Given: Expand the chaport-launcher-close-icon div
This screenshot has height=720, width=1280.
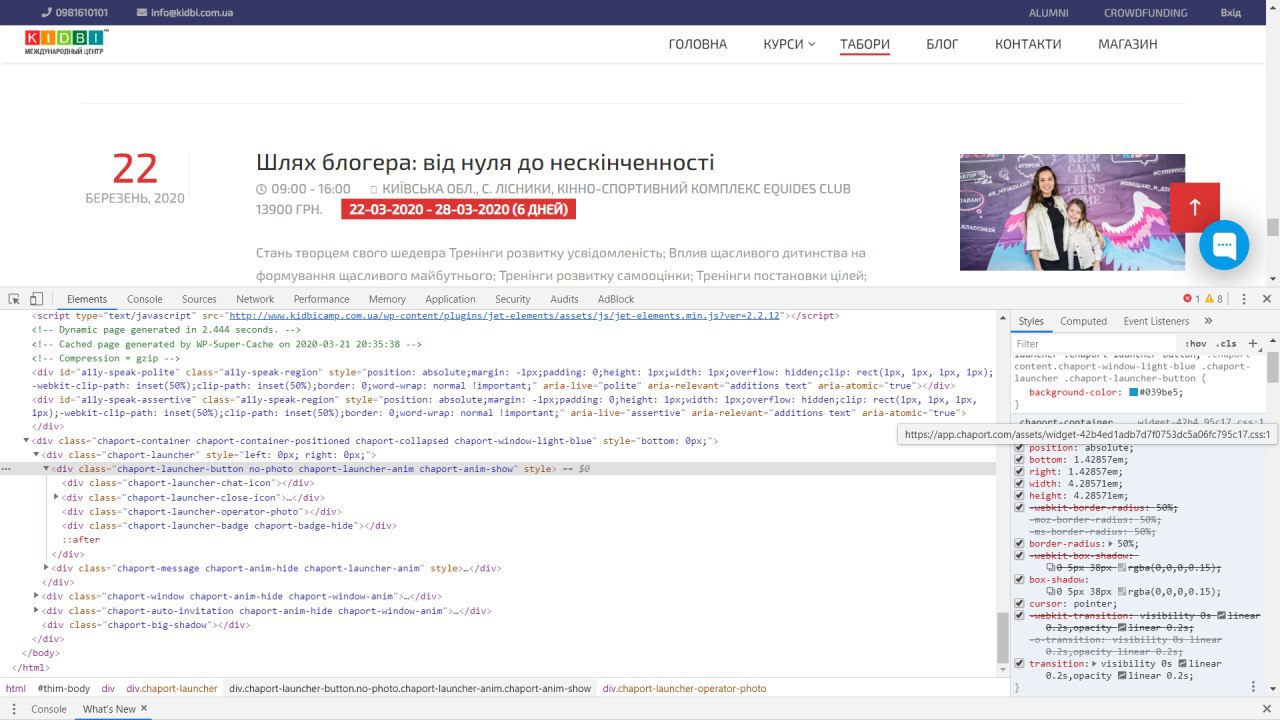Looking at the screenshot, I should point(56,497).
